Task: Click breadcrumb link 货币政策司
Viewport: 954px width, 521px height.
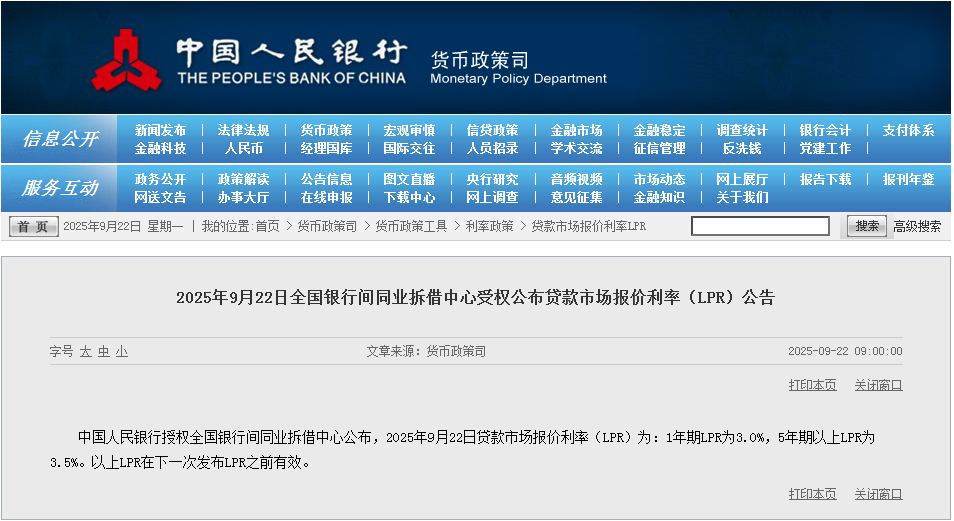Action: 327,226
